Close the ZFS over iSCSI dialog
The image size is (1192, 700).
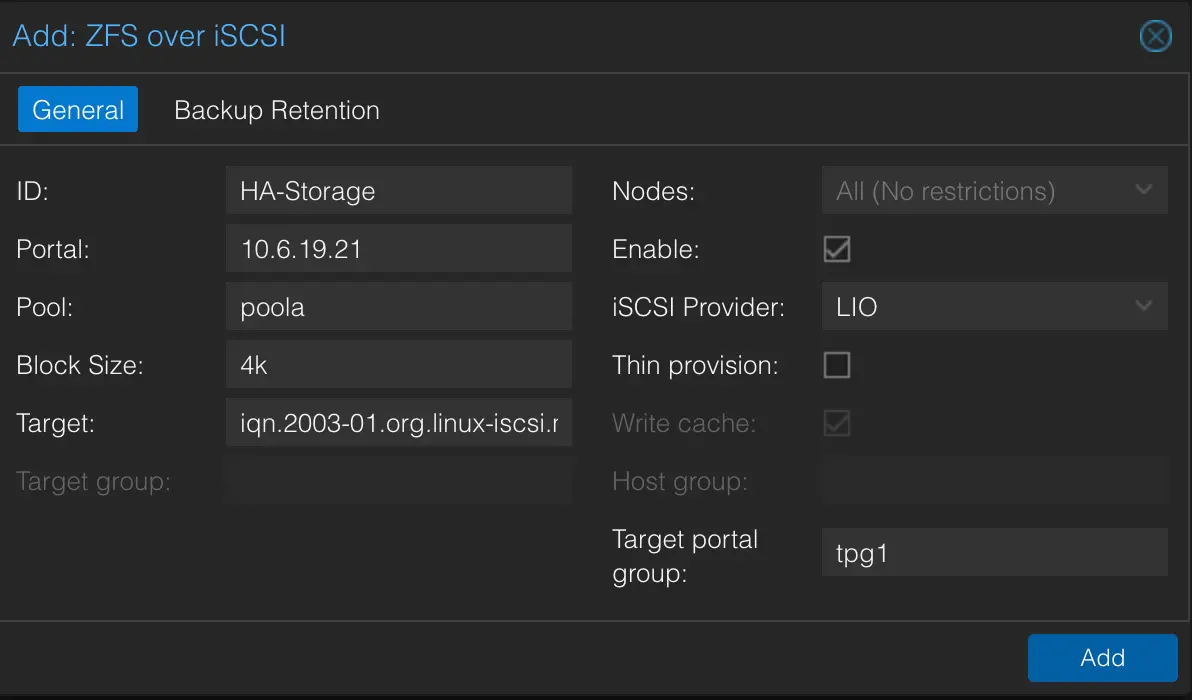click(1155, 36)
